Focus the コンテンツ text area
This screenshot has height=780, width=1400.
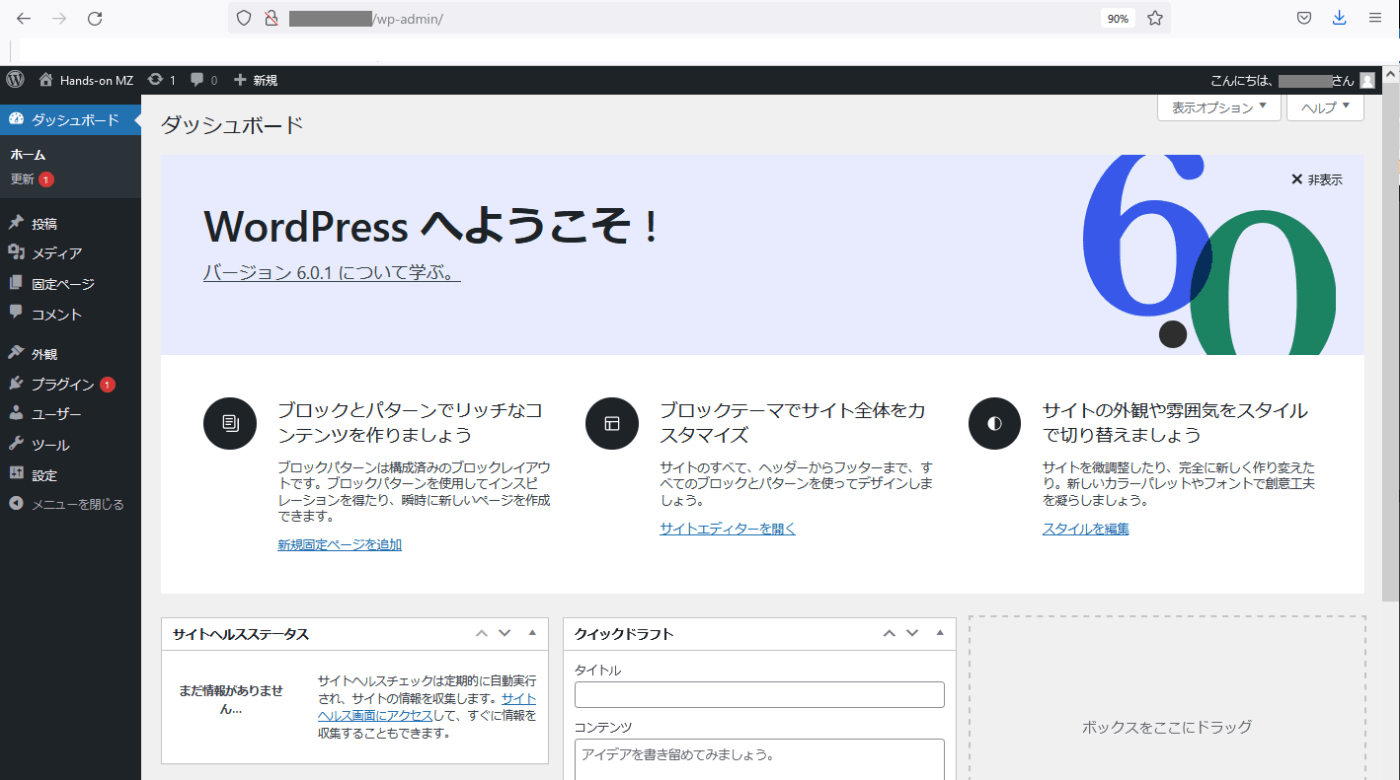pyautogui.click(x=760, y=759)
